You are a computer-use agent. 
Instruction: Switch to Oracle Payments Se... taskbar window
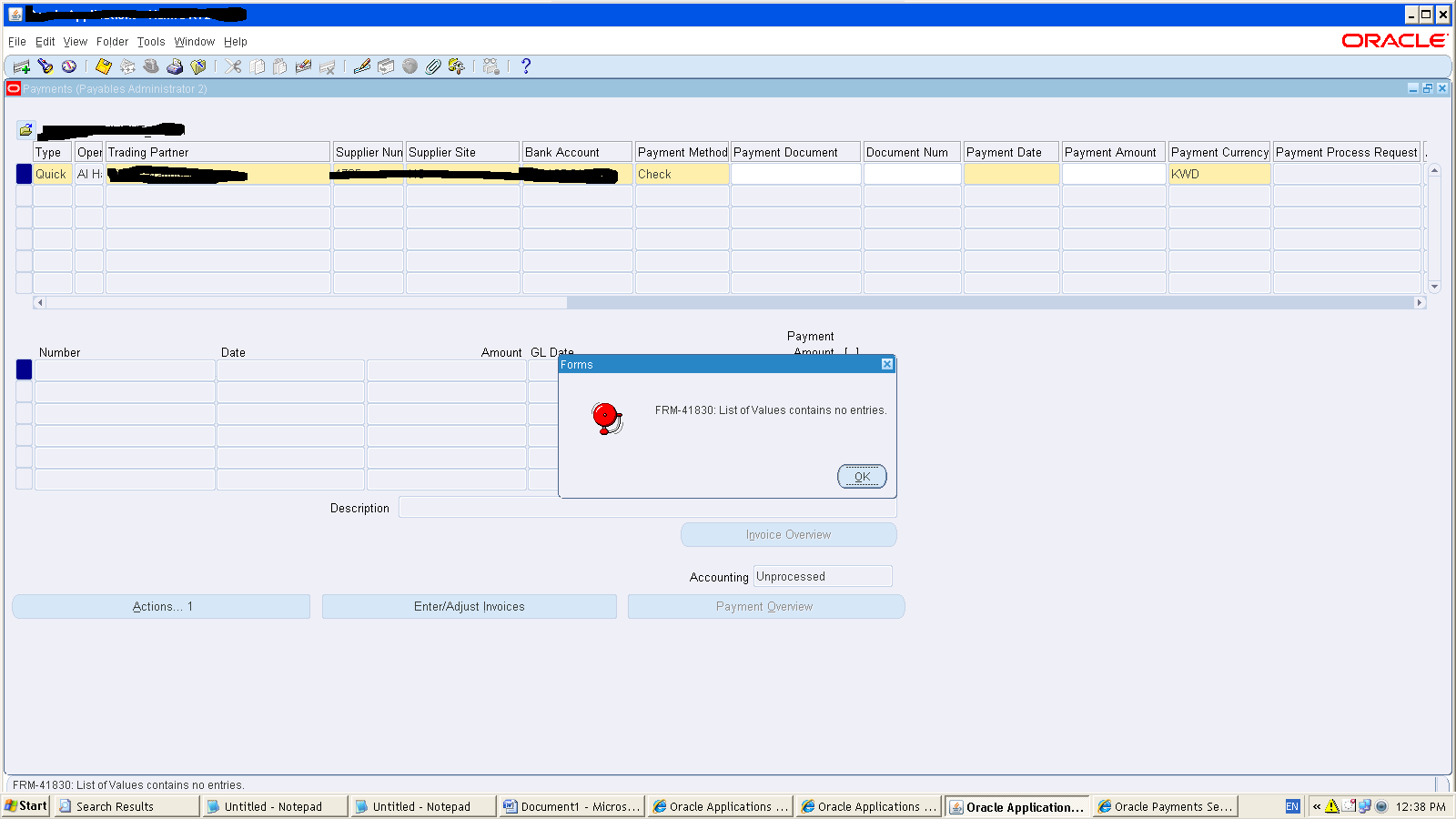point(1165,806)
